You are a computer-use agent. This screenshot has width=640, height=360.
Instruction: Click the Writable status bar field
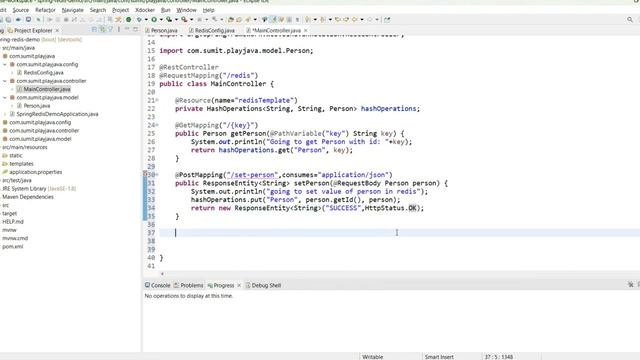tap(373, 357)
